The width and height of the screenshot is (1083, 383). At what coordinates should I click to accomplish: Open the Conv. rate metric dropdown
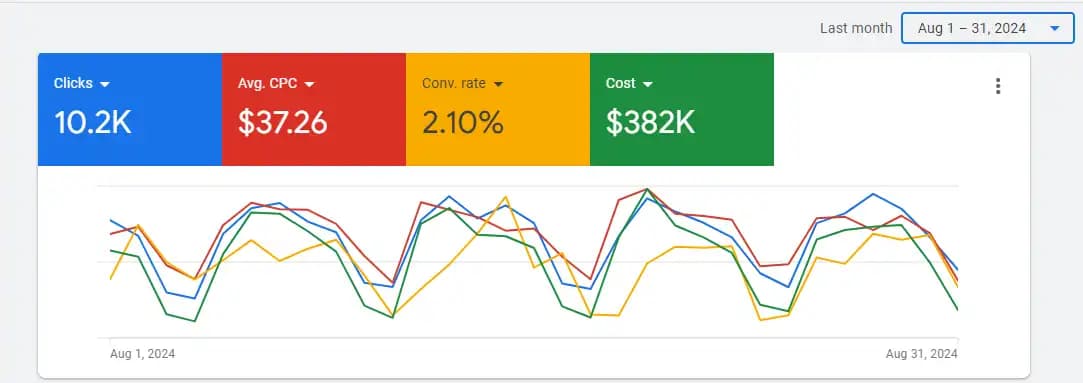pyautogui.click(x=463, y=84)
